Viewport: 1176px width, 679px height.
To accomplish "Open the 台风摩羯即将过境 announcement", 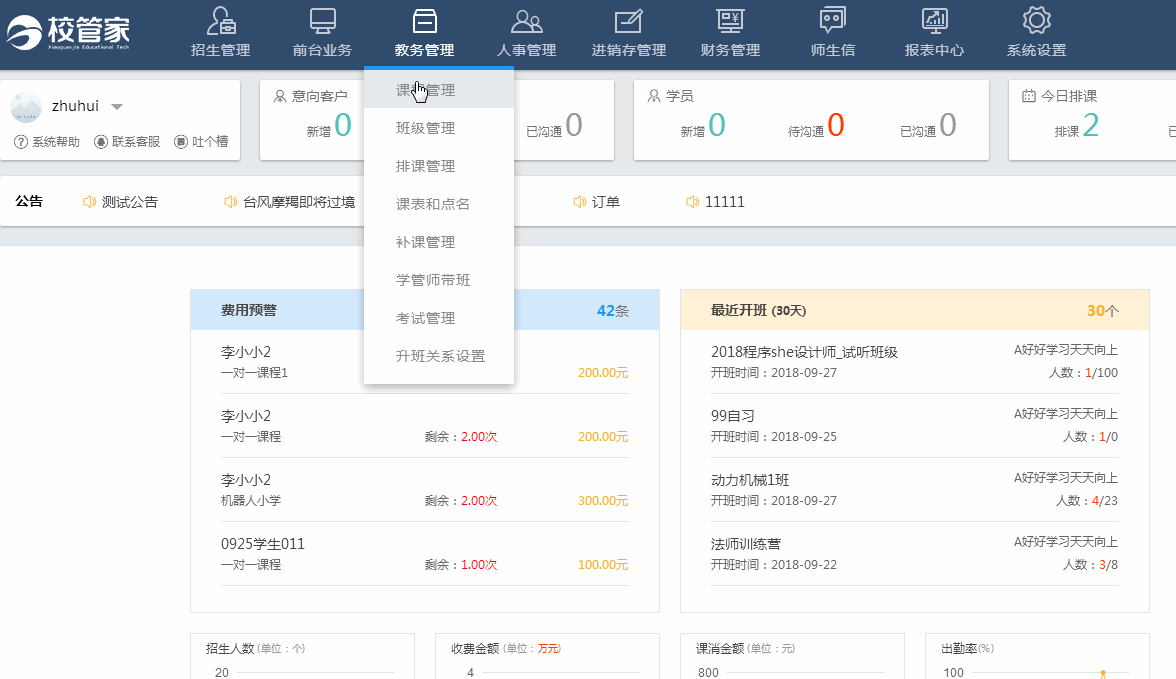I will [298, 202].
